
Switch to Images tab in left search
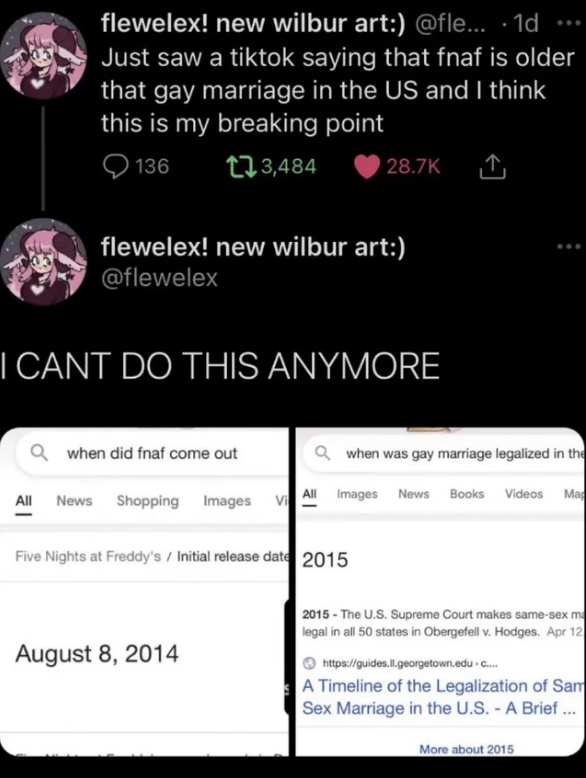pyautogui.click(x=227, y=501)
